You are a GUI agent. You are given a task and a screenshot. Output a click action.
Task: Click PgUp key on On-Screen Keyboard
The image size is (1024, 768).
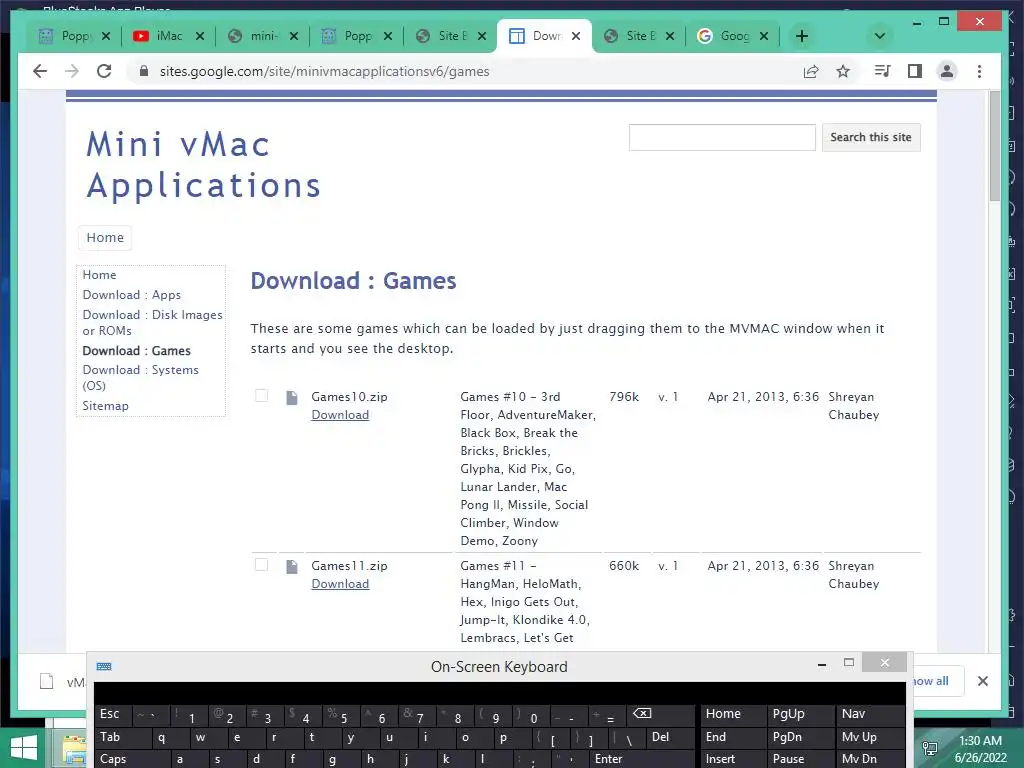click(x=801, y=714)
